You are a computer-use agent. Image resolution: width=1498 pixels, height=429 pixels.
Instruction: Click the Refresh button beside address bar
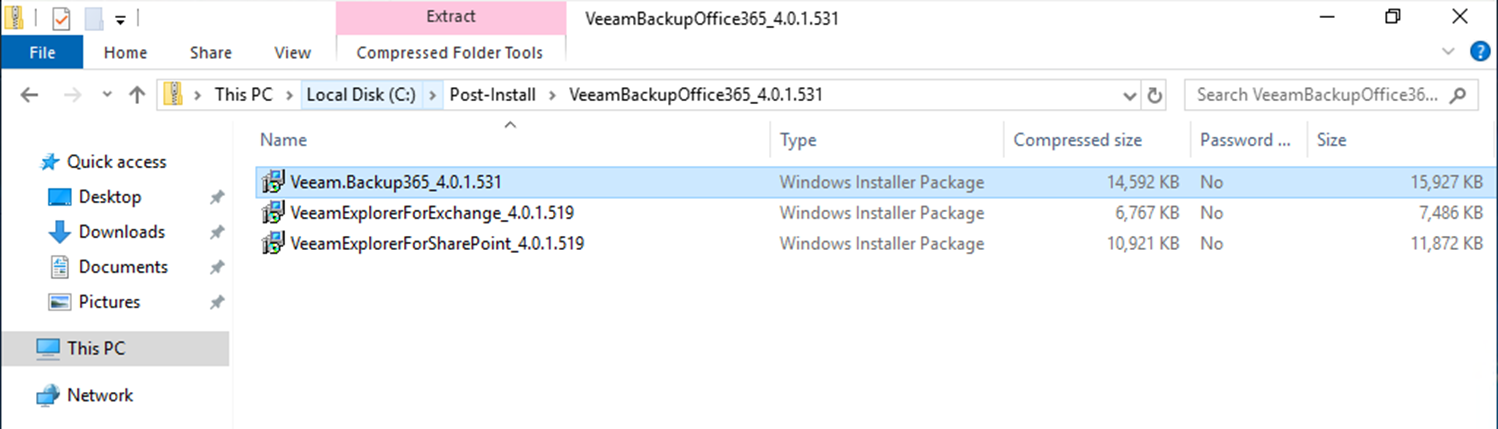[x=1155, y=96]
